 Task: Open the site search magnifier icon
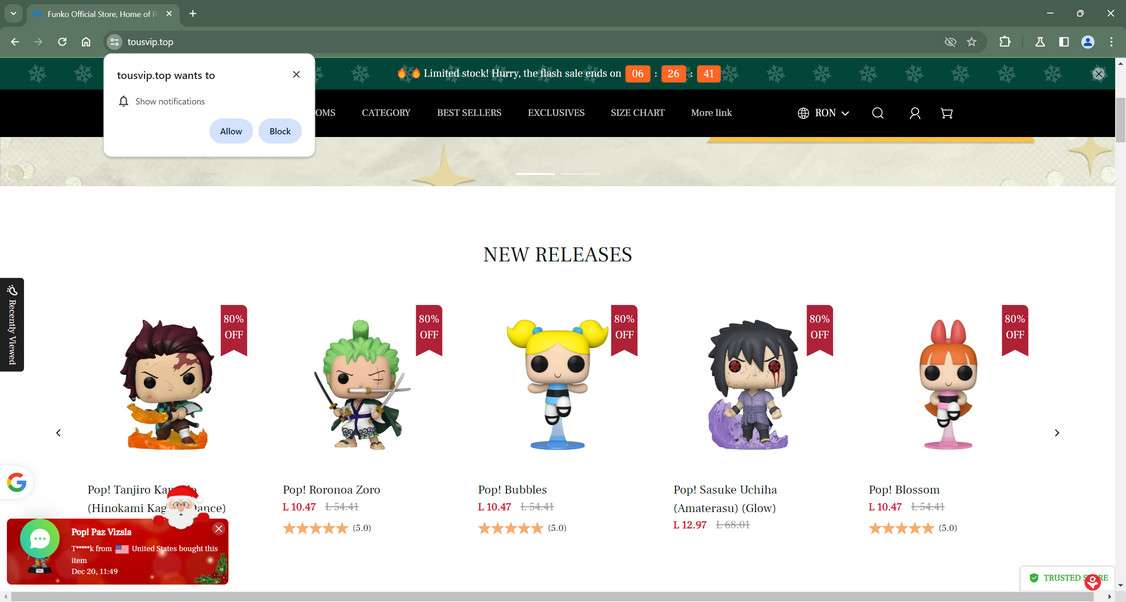(x=878, y=113)
